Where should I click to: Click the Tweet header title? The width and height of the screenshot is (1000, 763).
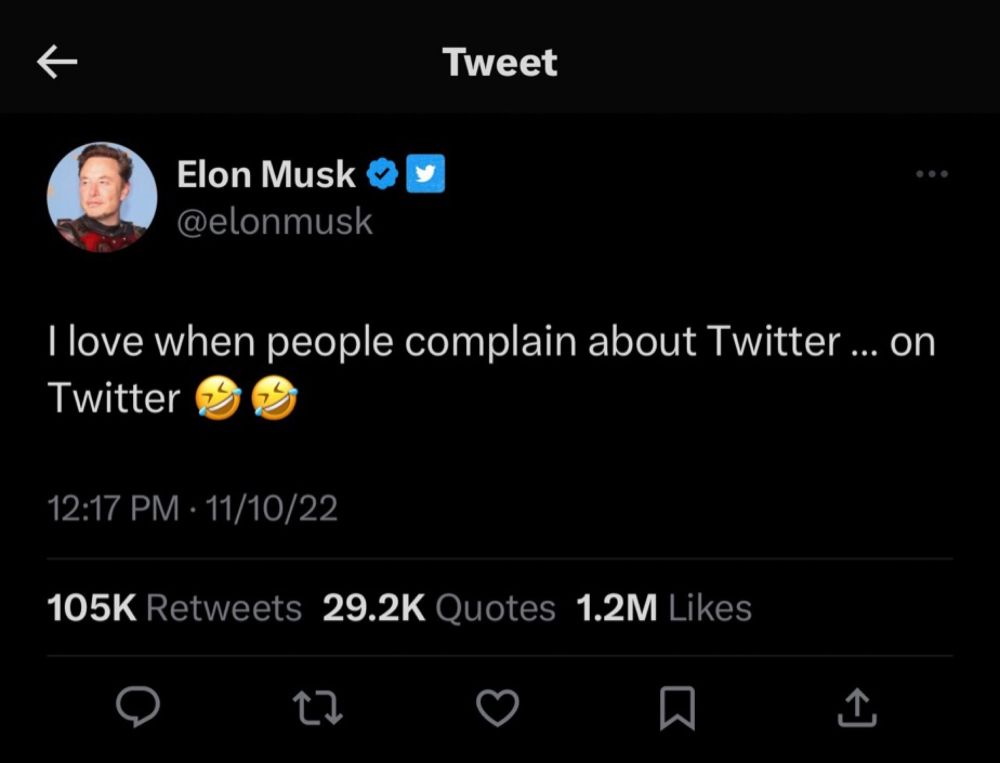(500, 62)
